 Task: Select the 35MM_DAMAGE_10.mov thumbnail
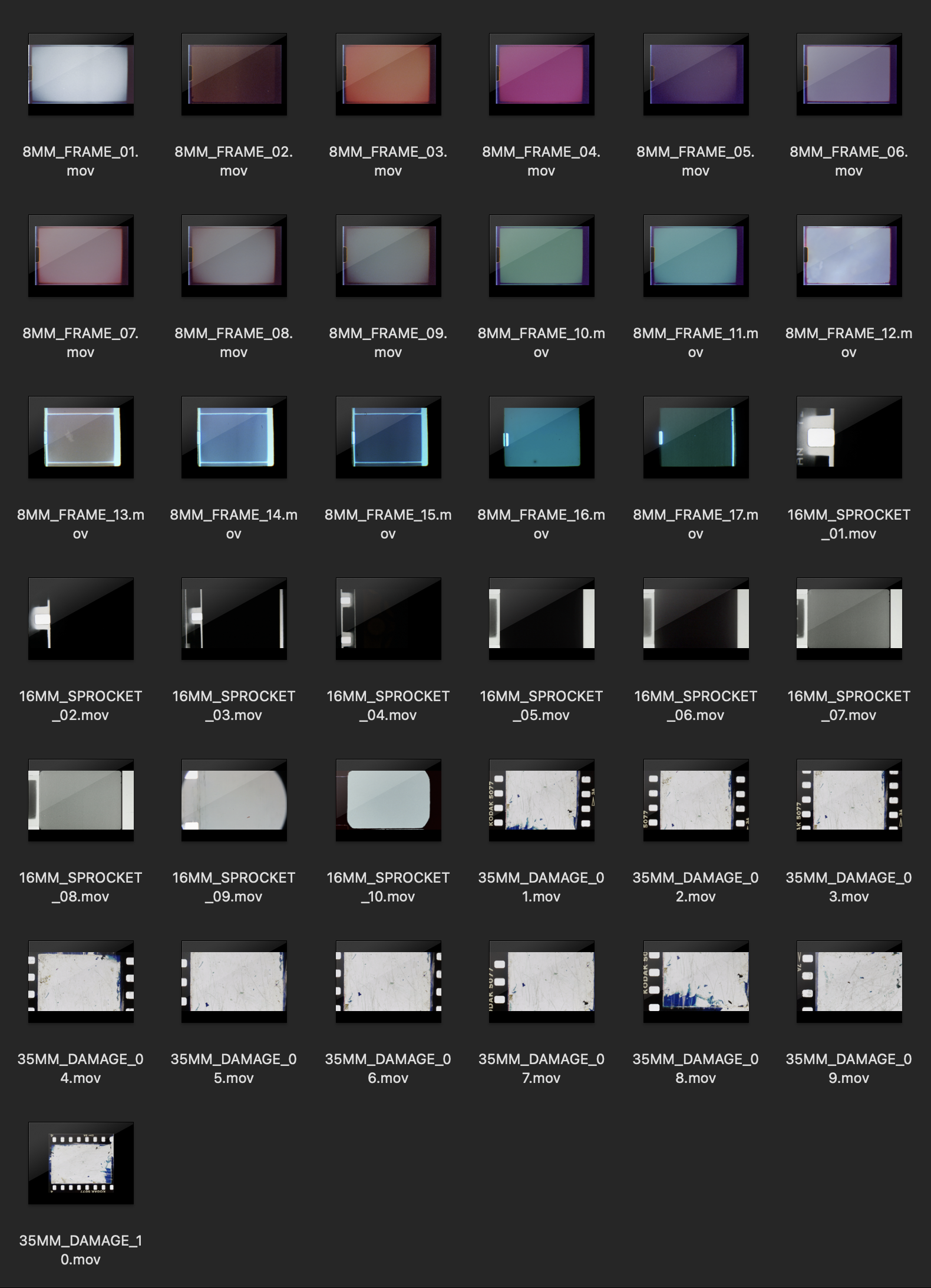tap(81, 1163)
